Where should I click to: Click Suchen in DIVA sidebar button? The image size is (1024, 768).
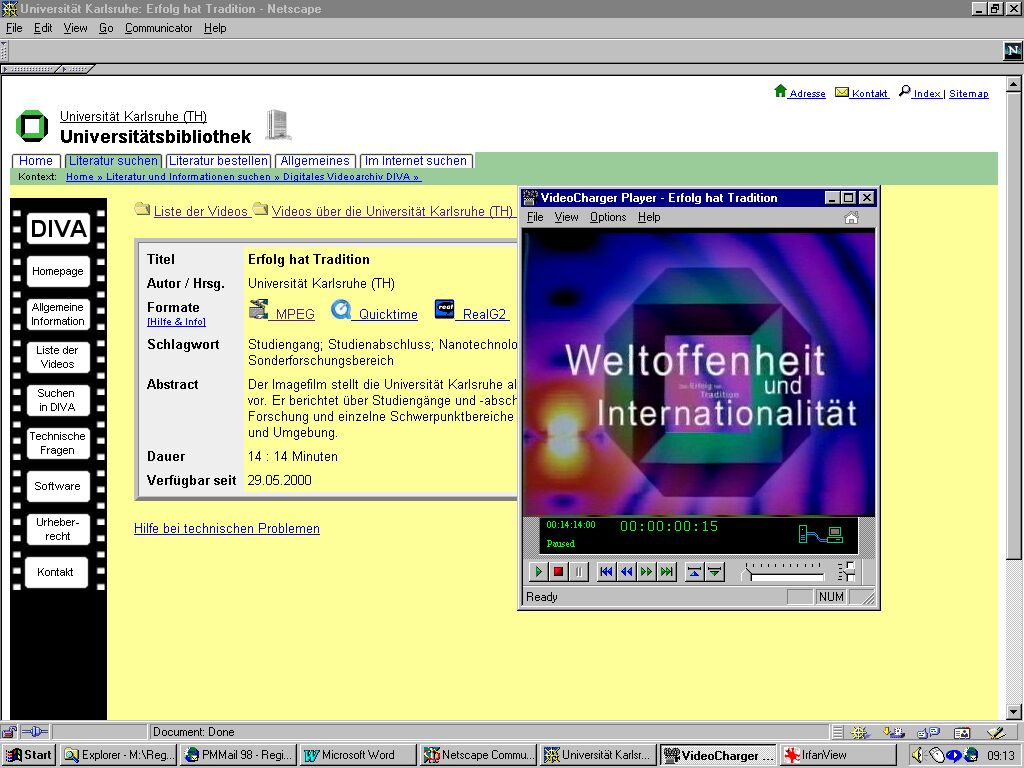[57, 400]
